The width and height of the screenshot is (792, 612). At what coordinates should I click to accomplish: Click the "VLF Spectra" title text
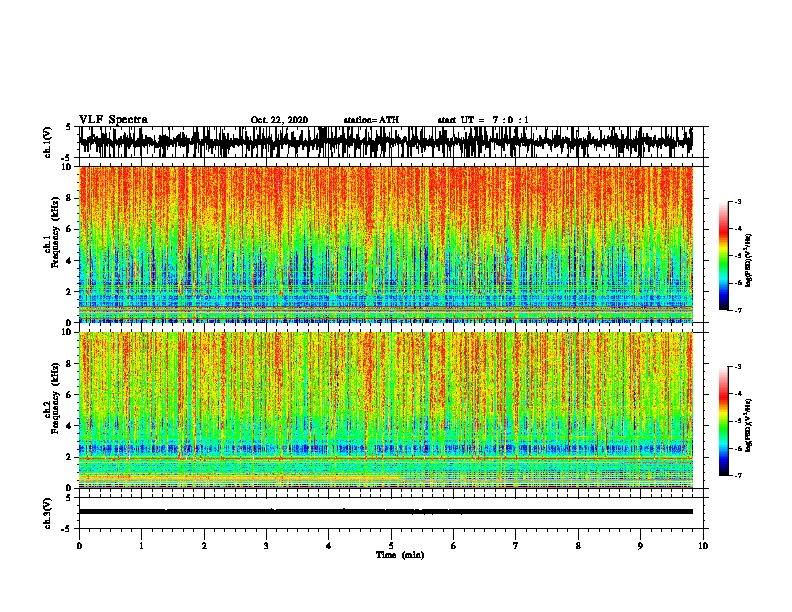(x=113, y=120)
